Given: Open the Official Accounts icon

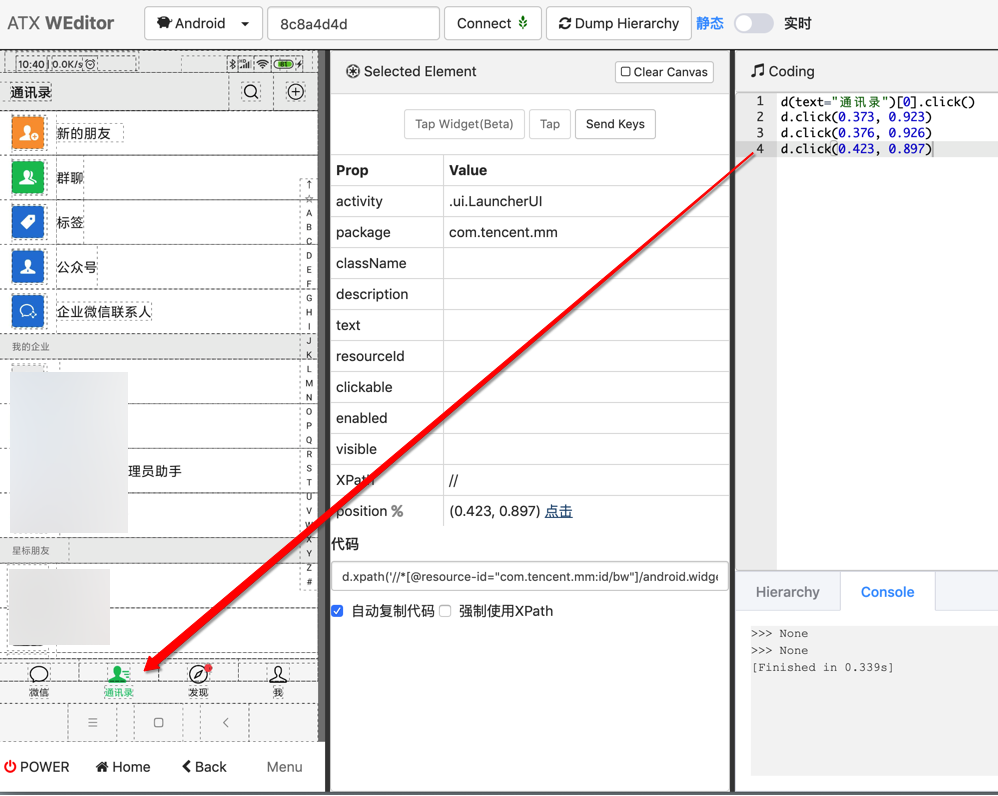Looking at the screenshot, I should [x=28, y=267].
